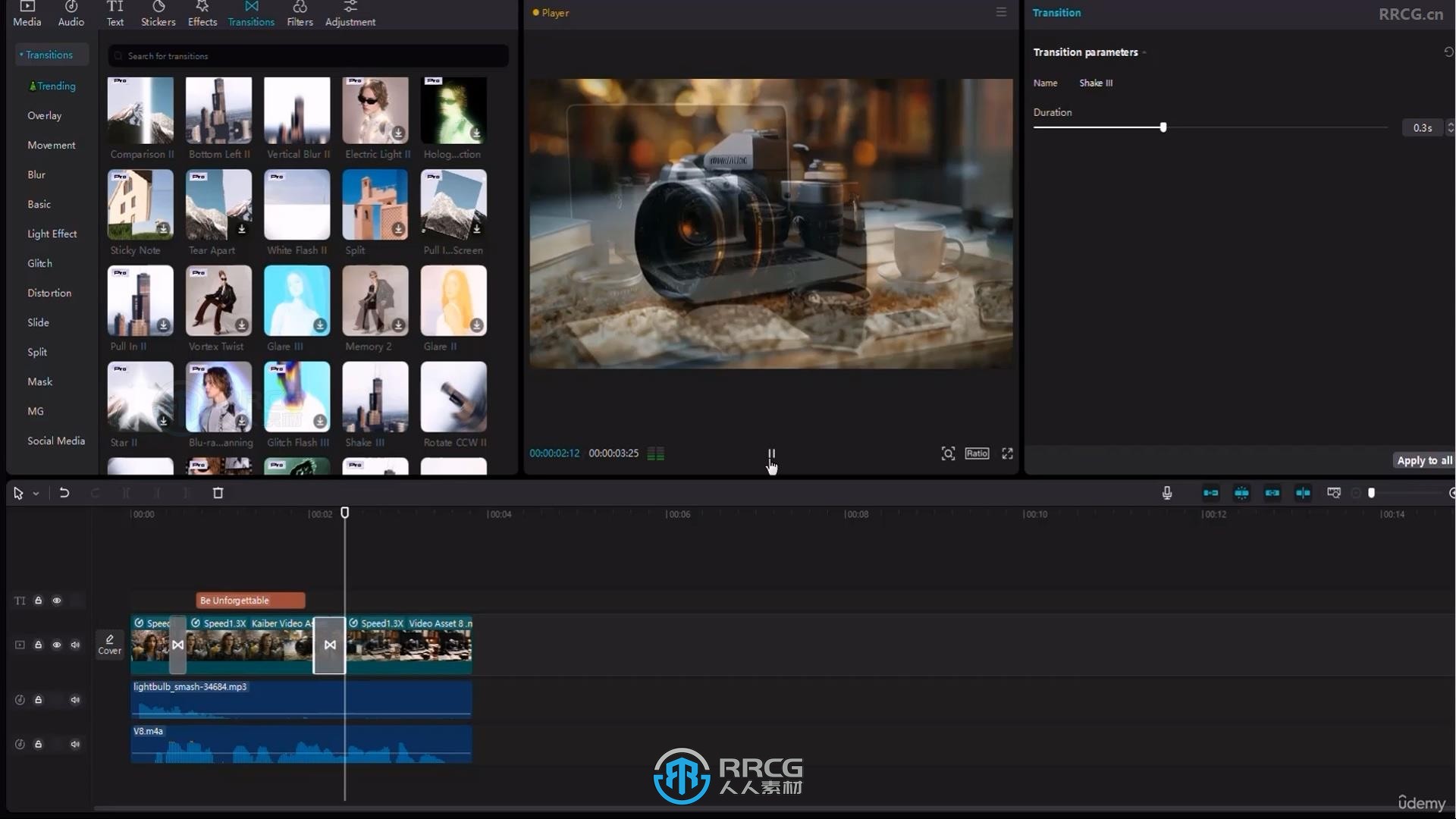Toggle eye icon on video track

pyautogui.click(x=57, y=644)
